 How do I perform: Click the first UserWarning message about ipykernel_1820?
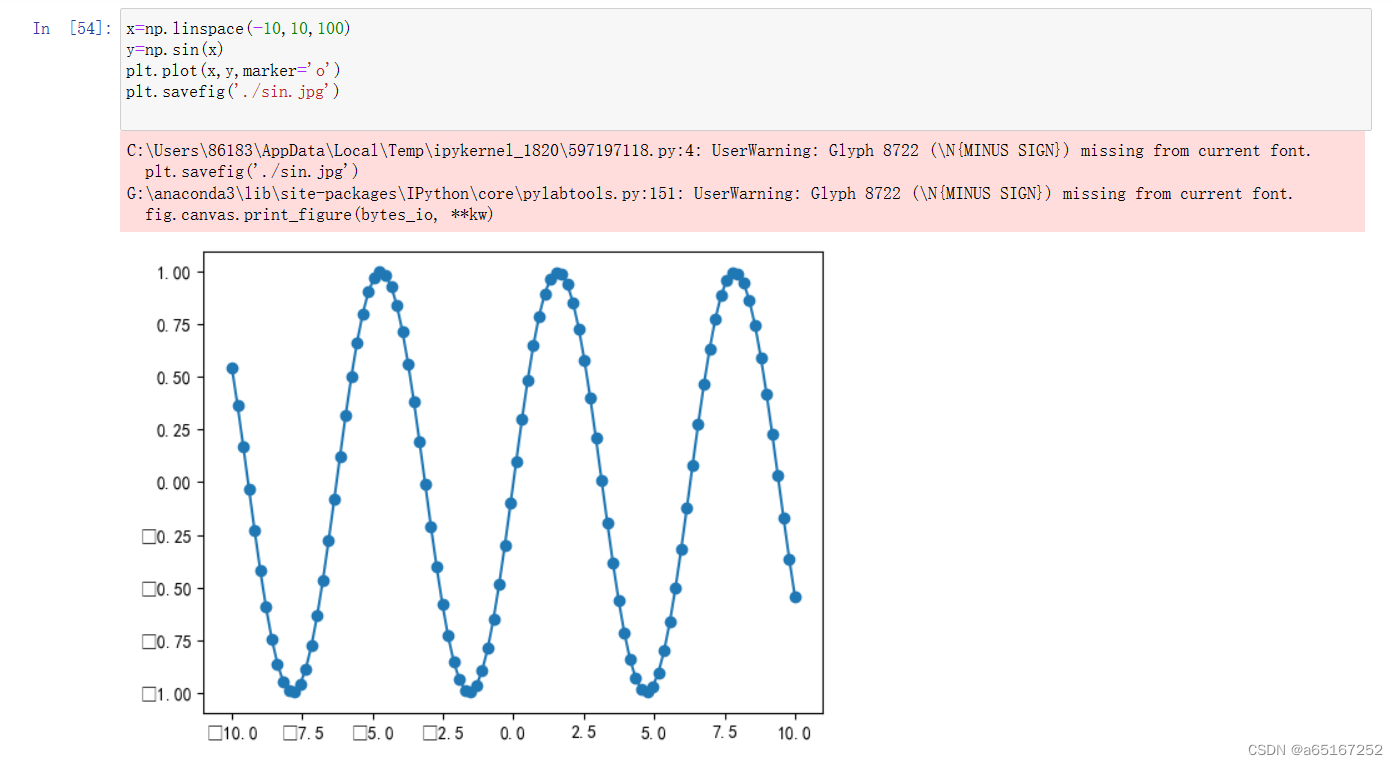pos(719,151)
